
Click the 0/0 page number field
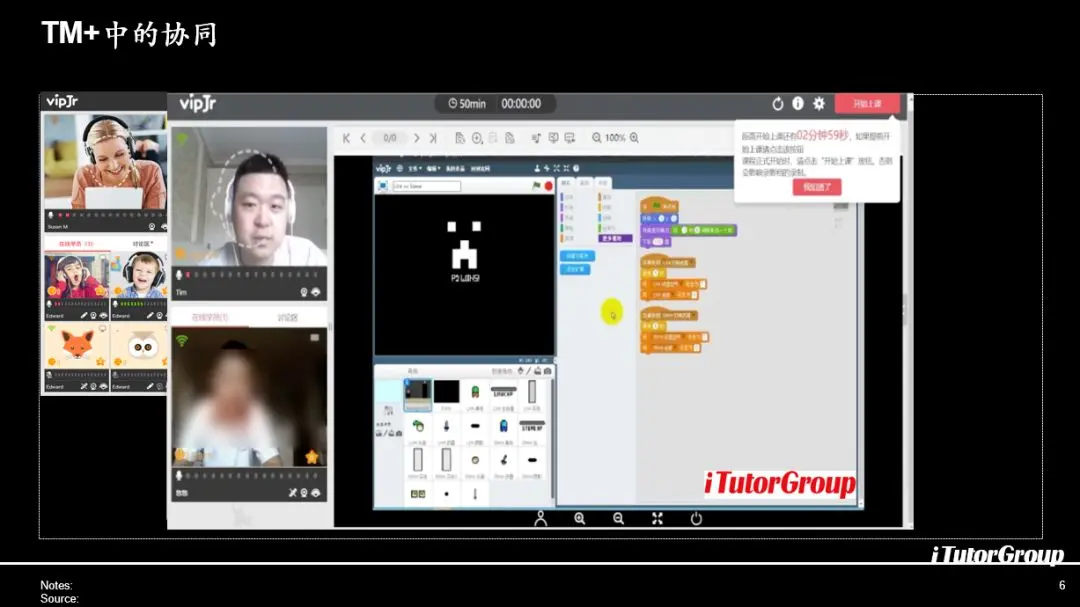390,138
